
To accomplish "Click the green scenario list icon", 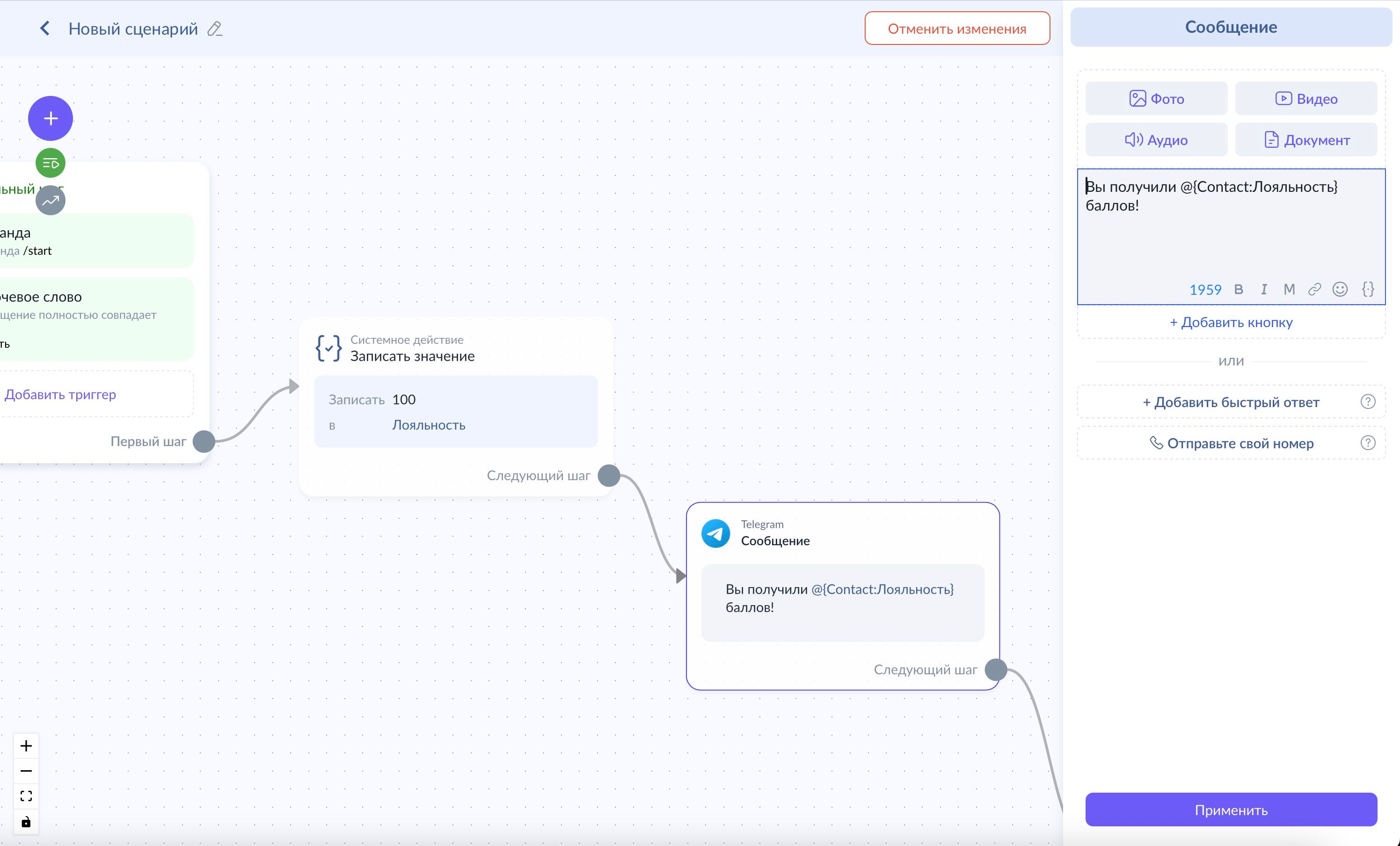I will 51,164.
